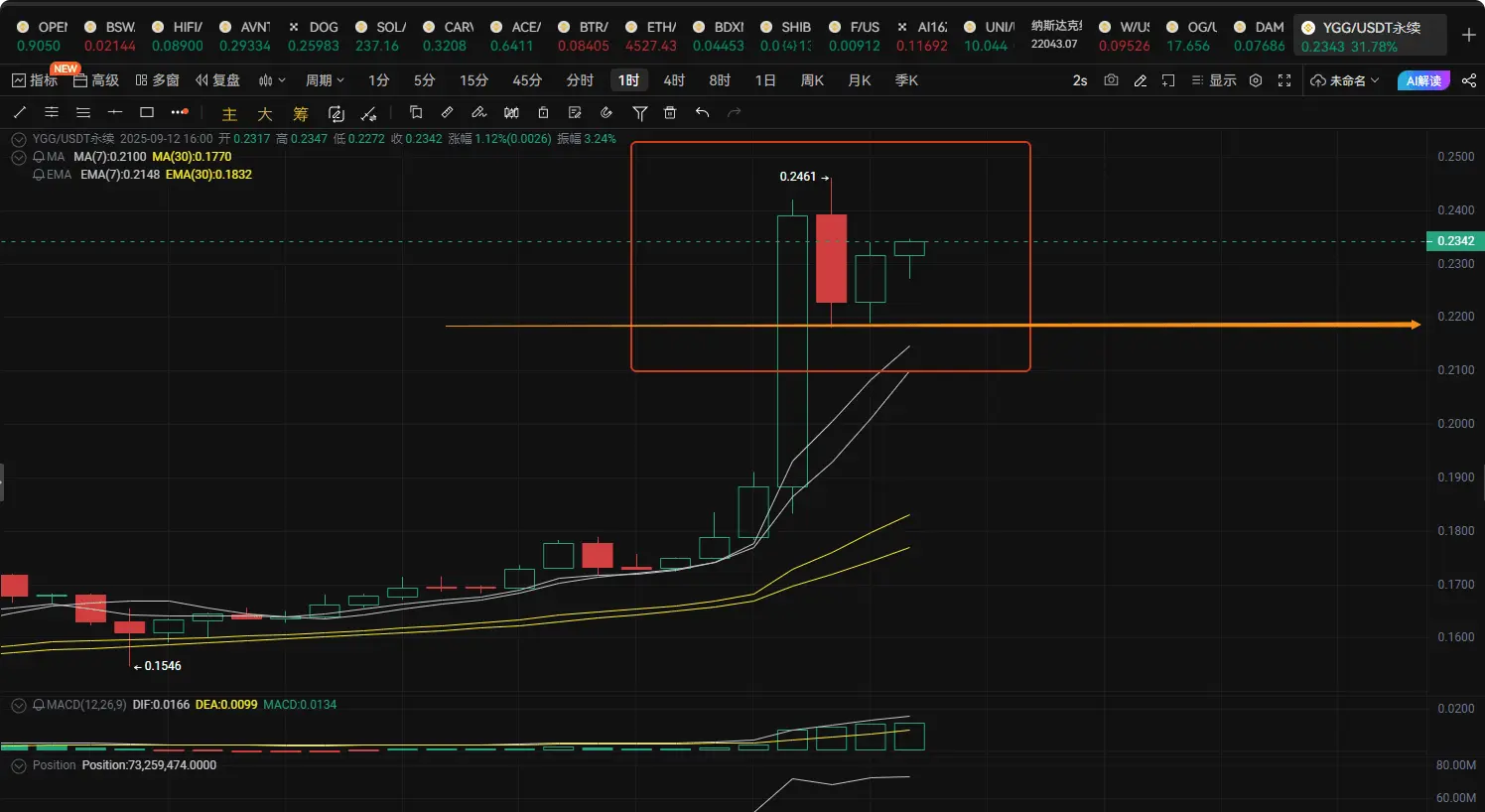Image resolution: width=1485 pixels, height=812 pixels.
Task: Open the 多窗 multi-window layout
Action: click(158, 80)
